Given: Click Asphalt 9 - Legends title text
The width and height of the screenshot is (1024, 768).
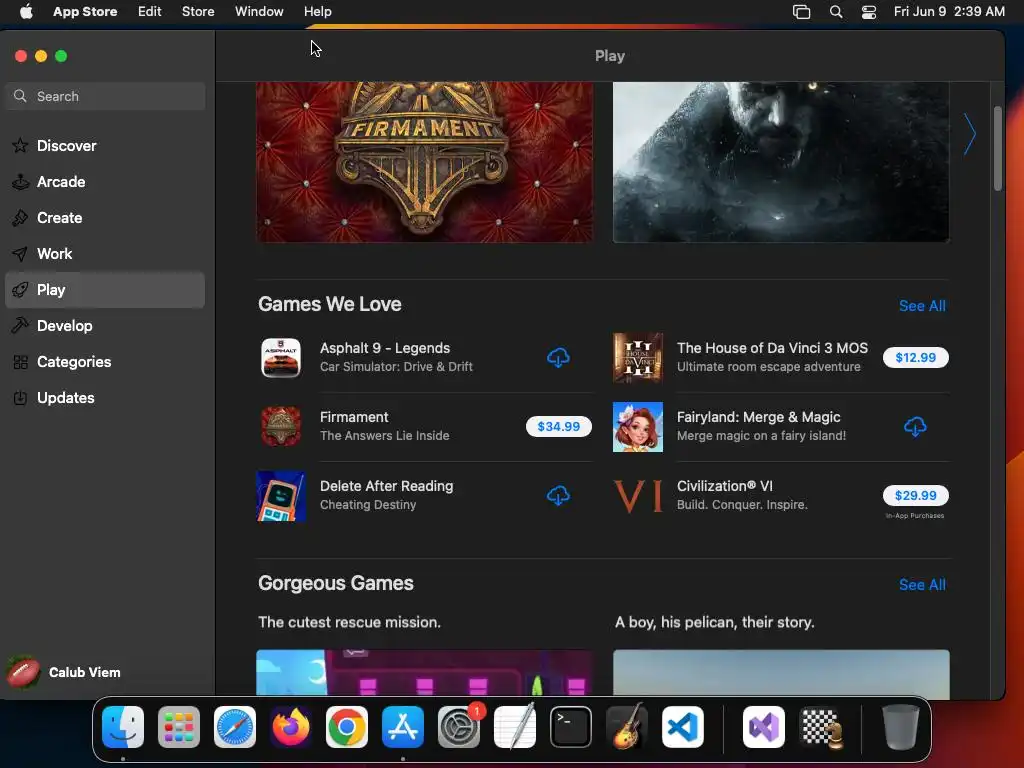Looking at the screenshot, I should [x=385, y=348].
